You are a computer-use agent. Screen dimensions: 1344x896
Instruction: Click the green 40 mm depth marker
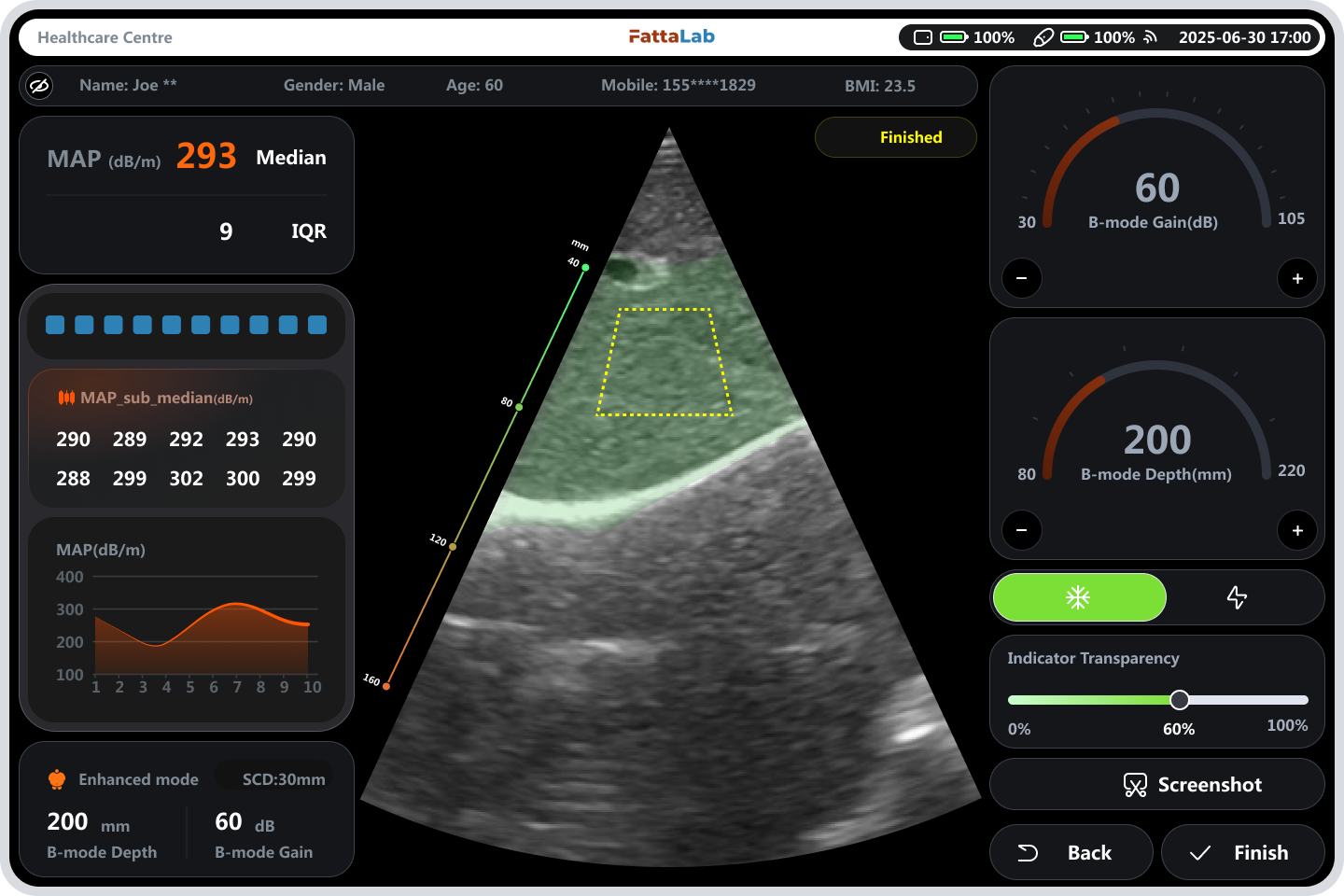[x=585, y=268]
